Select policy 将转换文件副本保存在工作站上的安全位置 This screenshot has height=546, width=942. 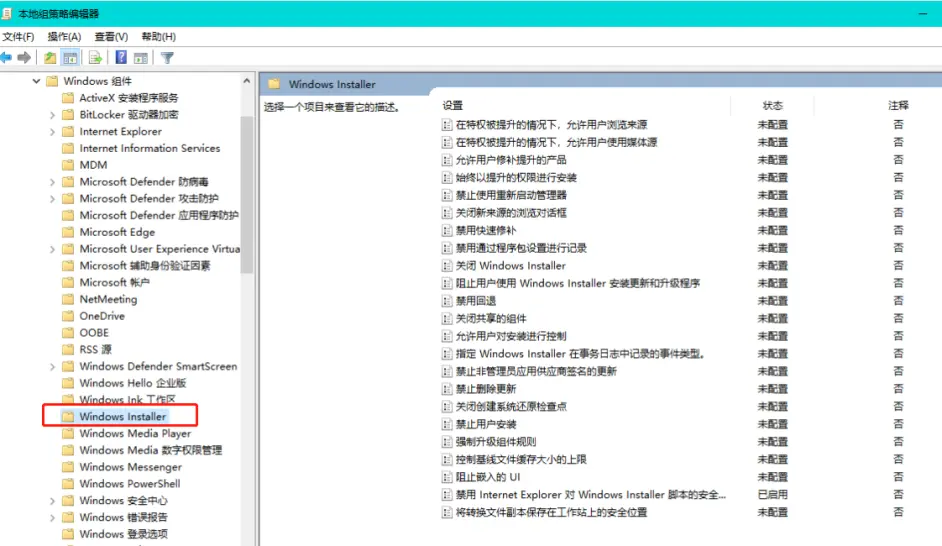coord(552,512)
